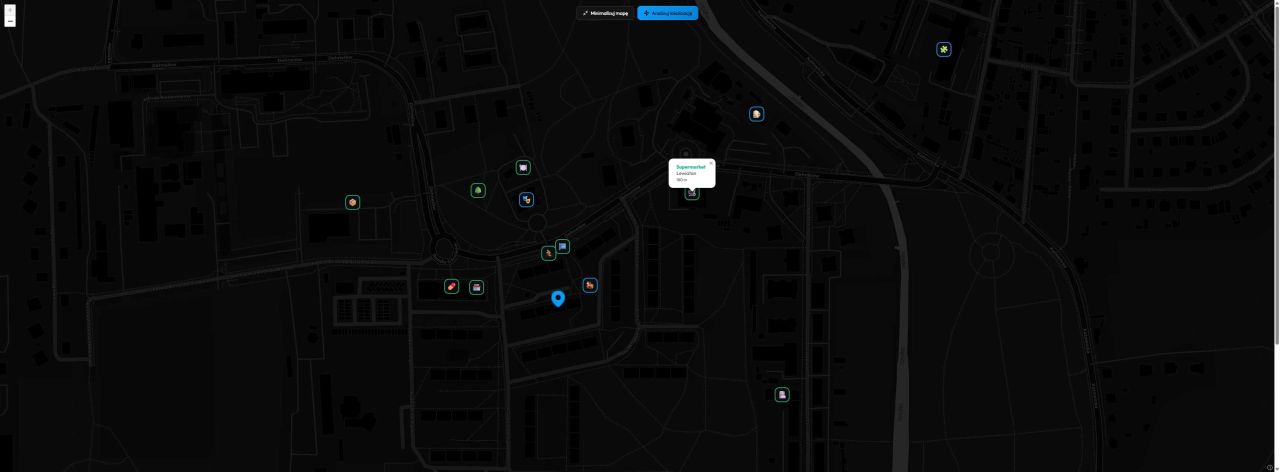Open the rocking horse marker
This screenshot has width=1280, height=472.
pos(590,285)
